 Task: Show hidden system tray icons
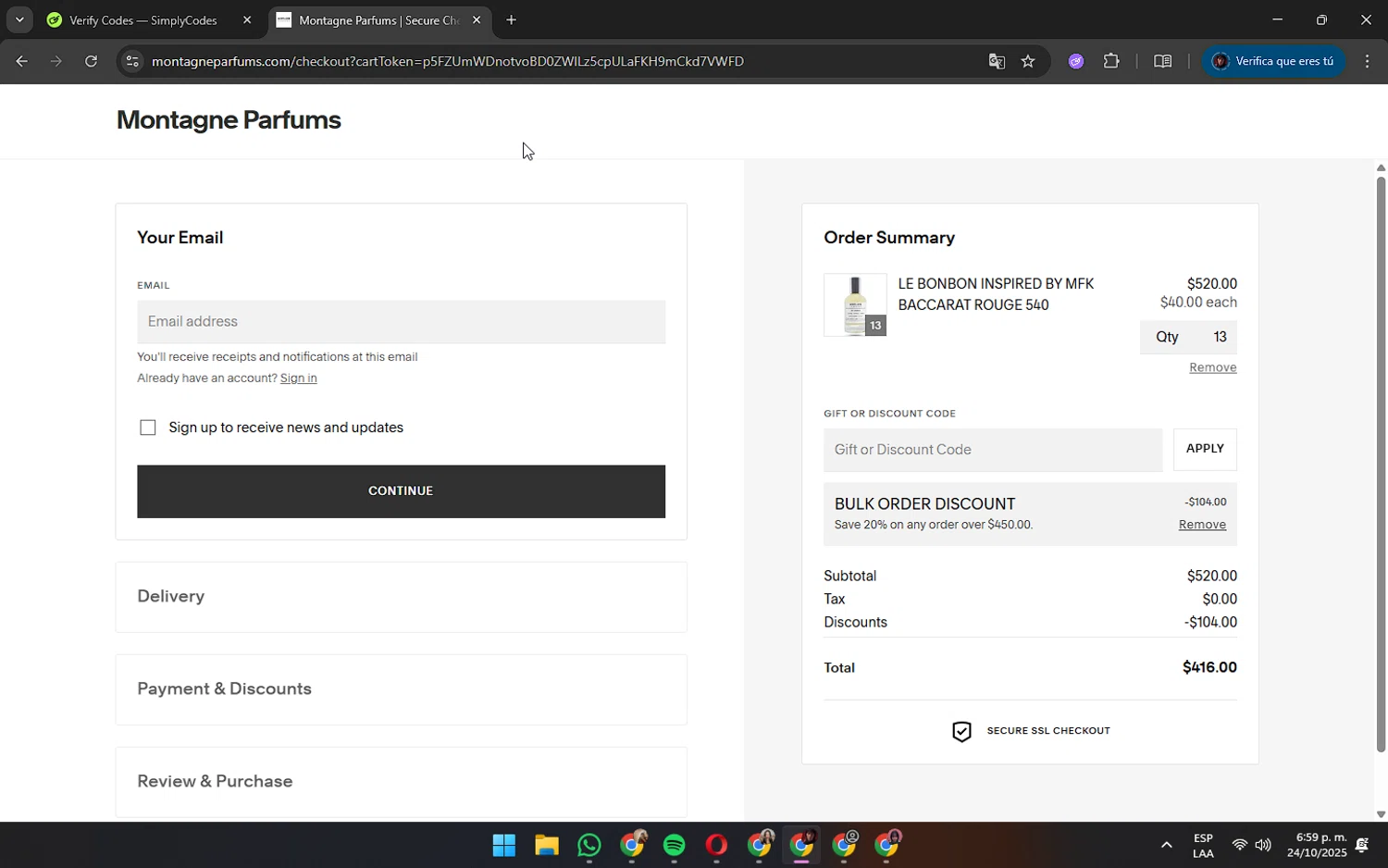[1166, 845]
